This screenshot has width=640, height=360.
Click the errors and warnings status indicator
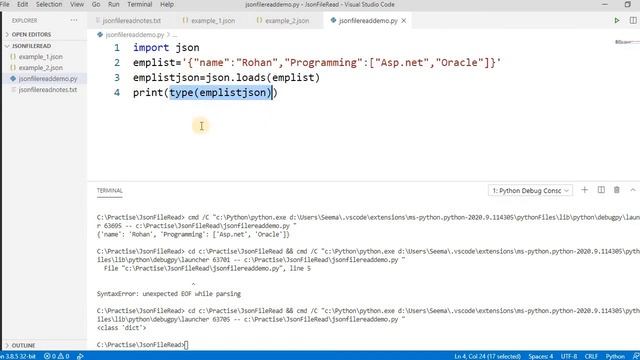click(57, 356)
